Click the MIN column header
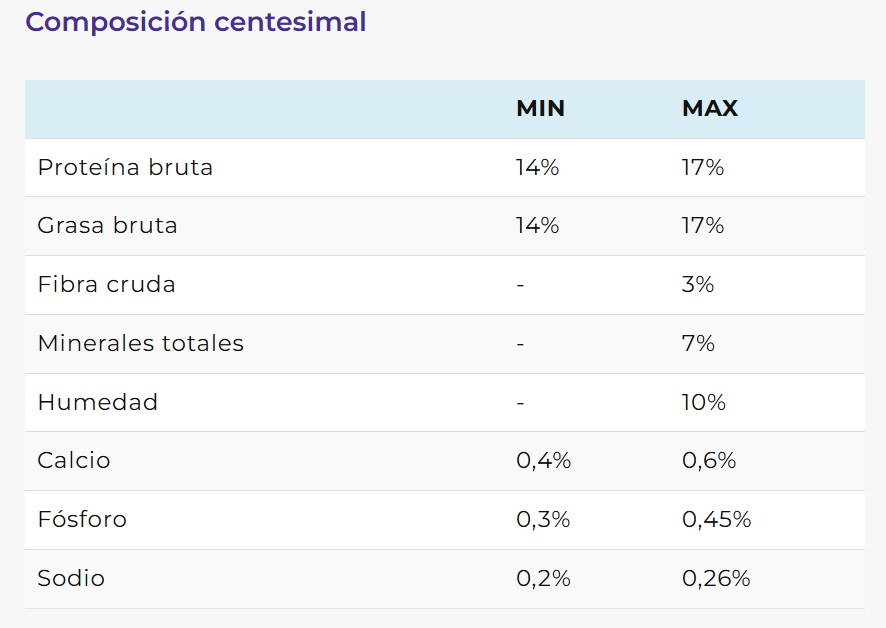The height and width of the screenshot is (628, 886). click(540, 109)
